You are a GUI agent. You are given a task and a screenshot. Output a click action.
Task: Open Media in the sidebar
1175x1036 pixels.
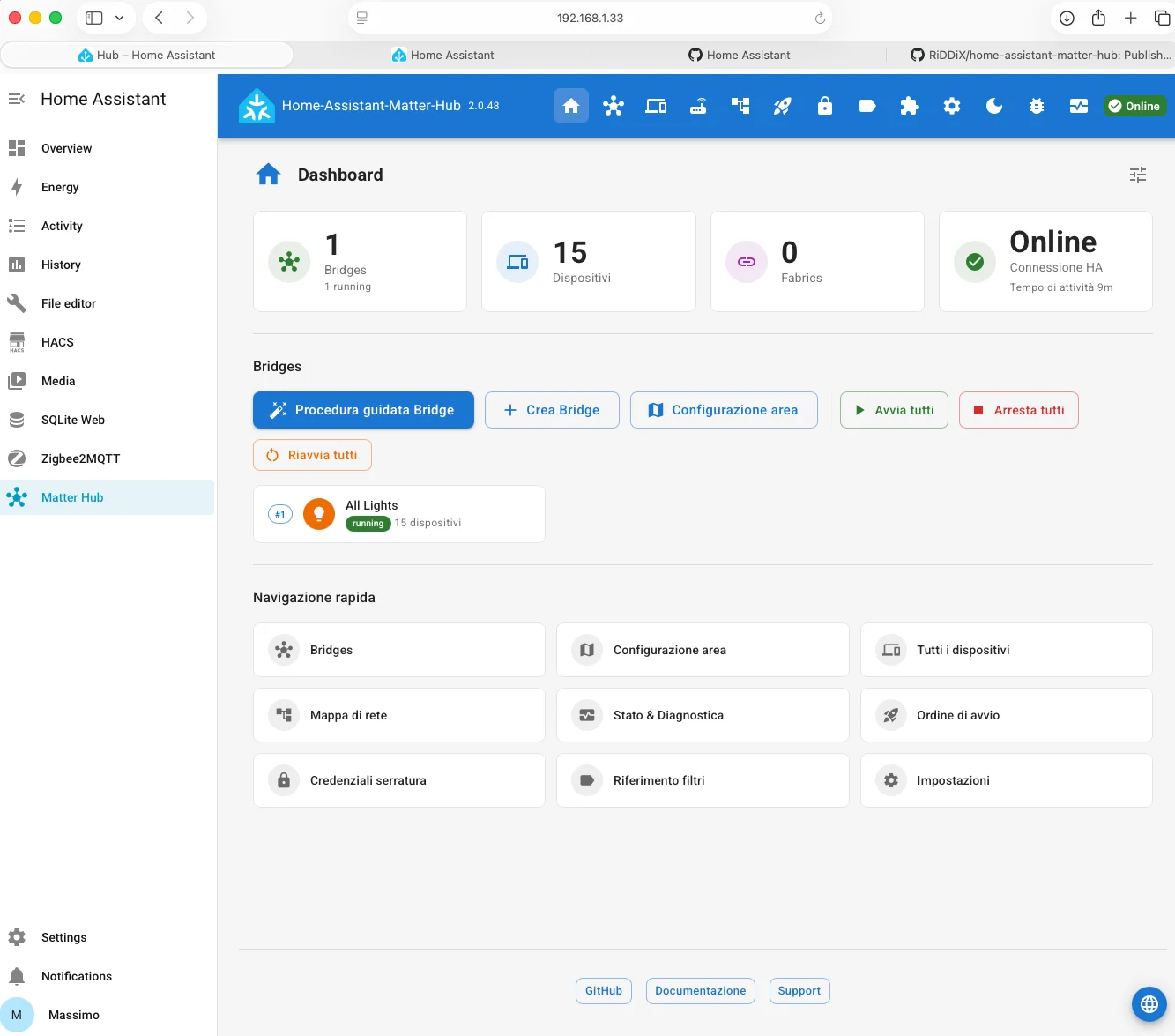pyautogui.click(x=108, y=381)
